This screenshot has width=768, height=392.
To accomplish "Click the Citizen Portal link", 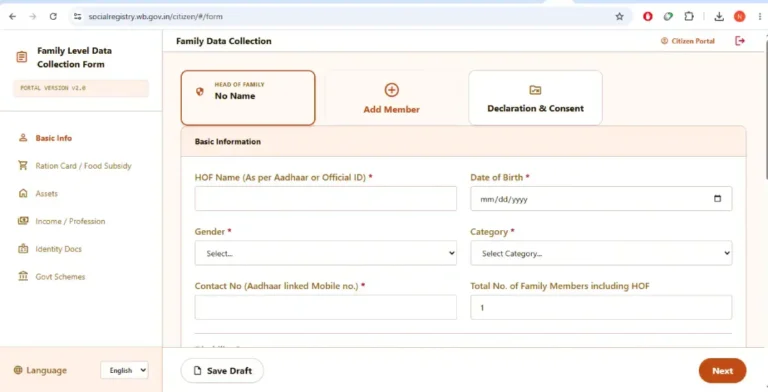I will pyautogui.click(x=688, y=41).
